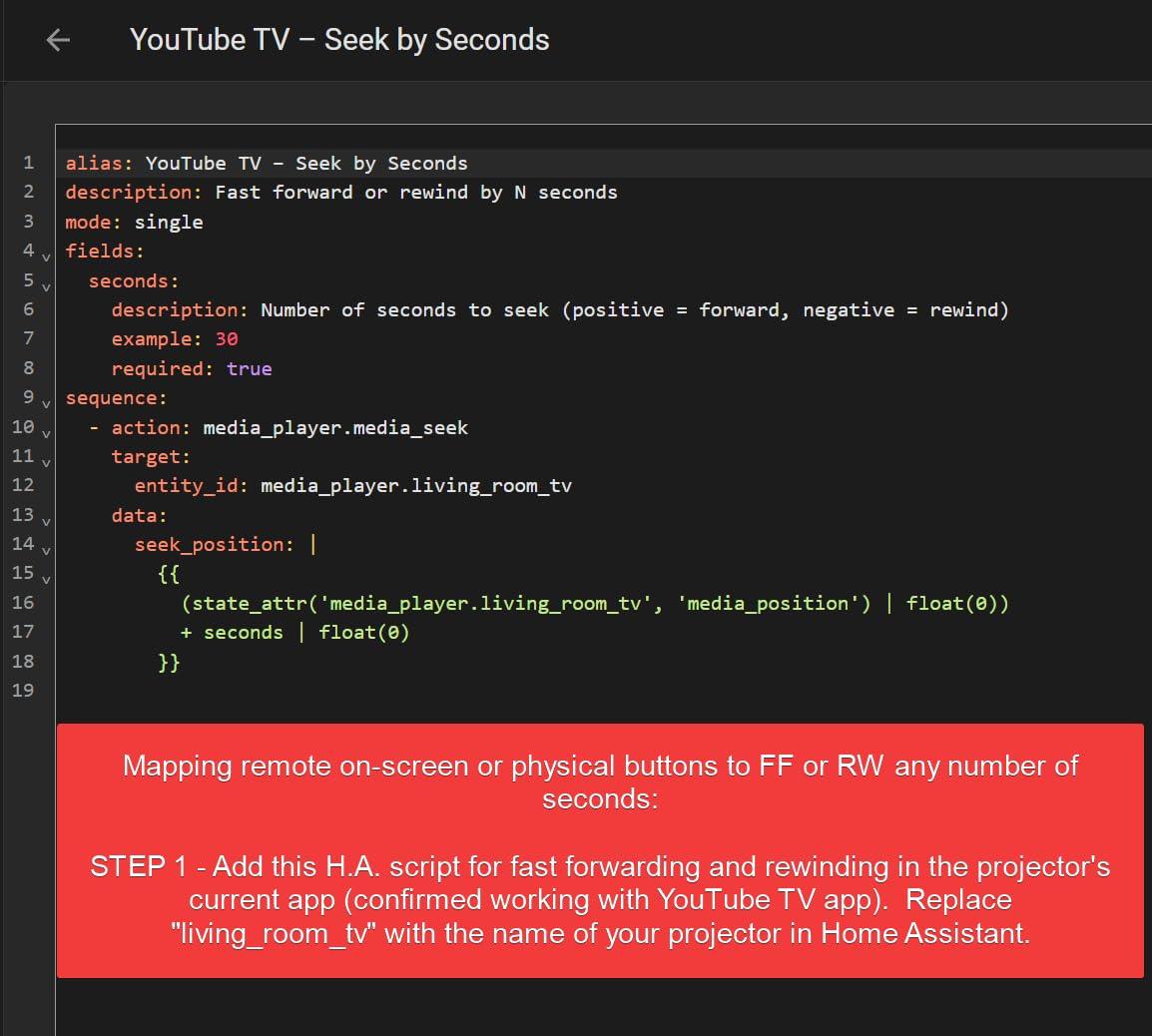Screen dimensions: 1152x1036
Task: Click the page title YouTube TV – Seek by Seconds
Action: (x=339, y=40)
